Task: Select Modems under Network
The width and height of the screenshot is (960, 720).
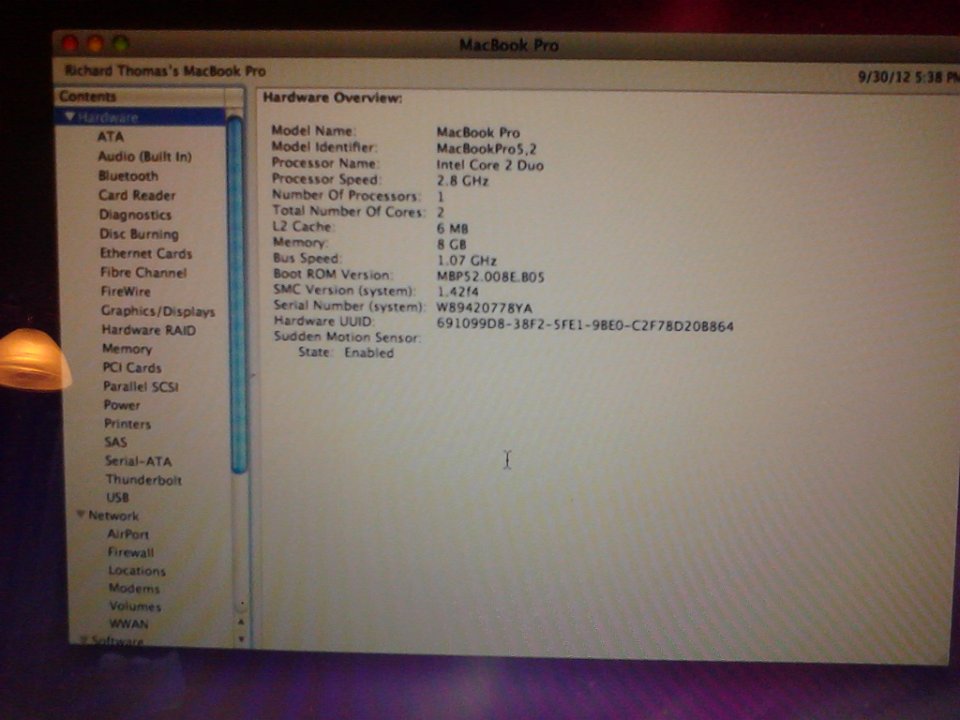Action: point(134,588)
